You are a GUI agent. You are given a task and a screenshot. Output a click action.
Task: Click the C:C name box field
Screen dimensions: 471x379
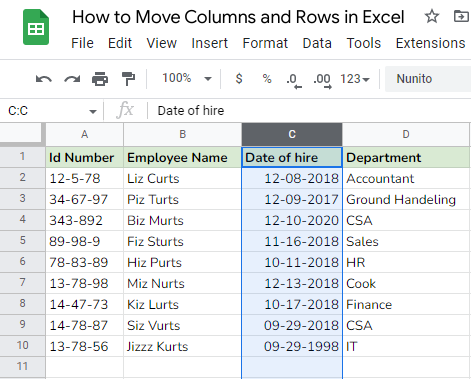(52, 111)
